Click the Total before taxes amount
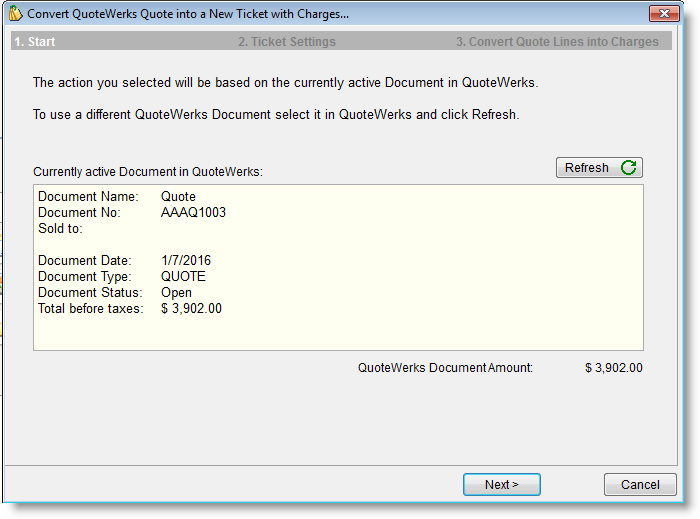This screenshot has height=519, width=700. point(191,309)
